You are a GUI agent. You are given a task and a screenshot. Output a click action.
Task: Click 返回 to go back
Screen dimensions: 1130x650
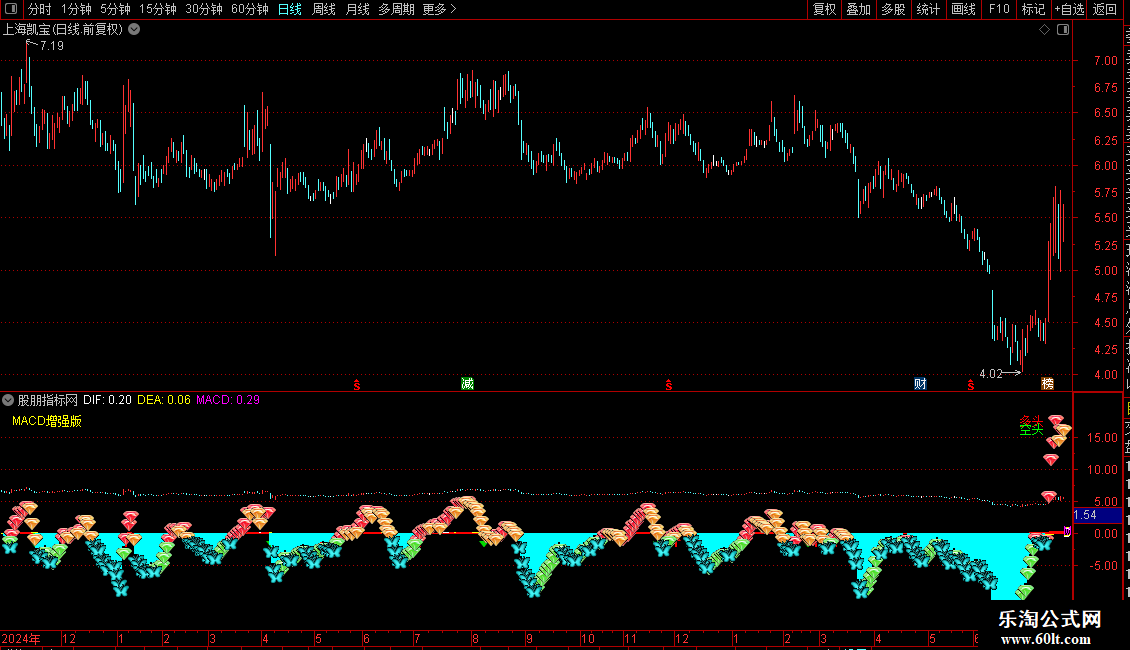point(1104,9)
